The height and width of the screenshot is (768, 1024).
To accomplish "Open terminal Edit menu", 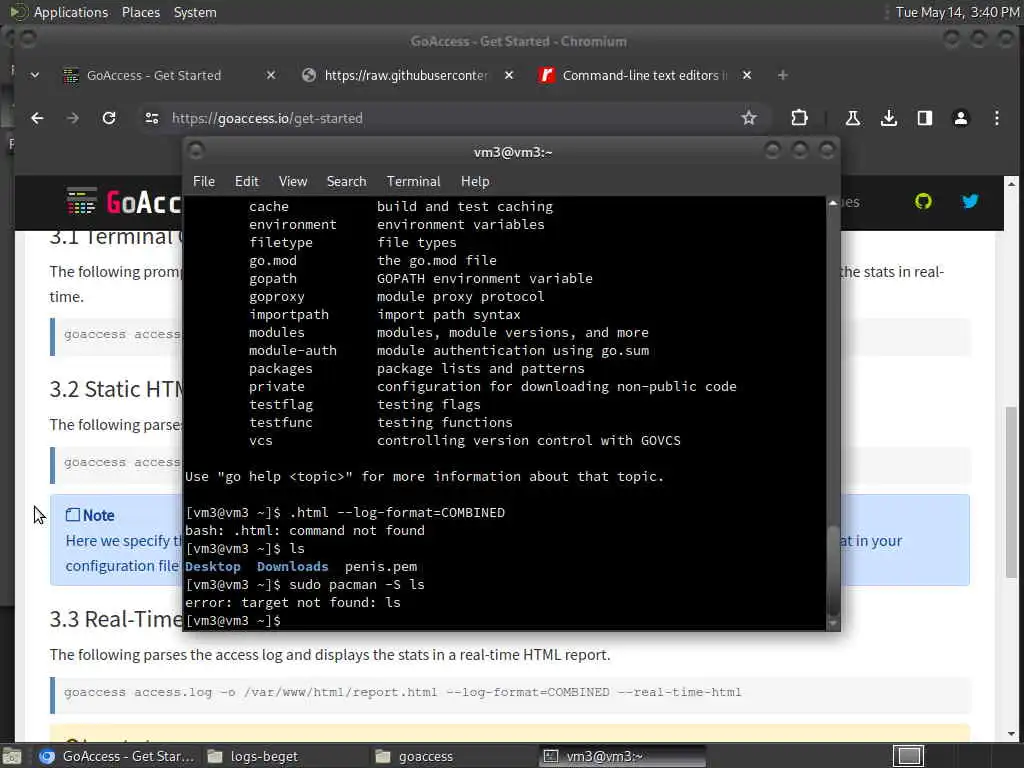I will point(247,181).
